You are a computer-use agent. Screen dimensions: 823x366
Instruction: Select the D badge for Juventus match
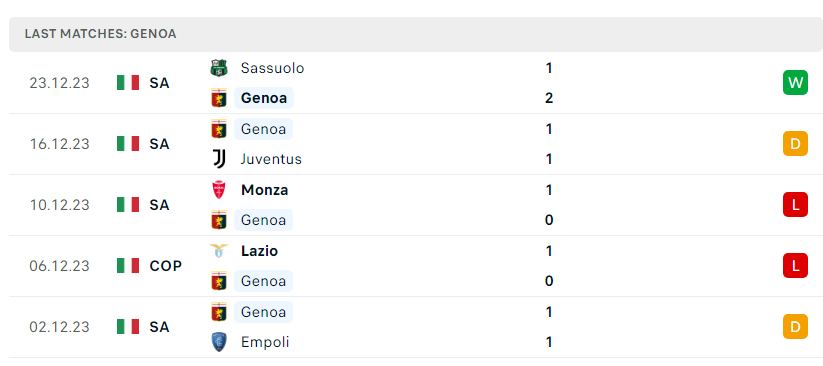tap(795, 144)
